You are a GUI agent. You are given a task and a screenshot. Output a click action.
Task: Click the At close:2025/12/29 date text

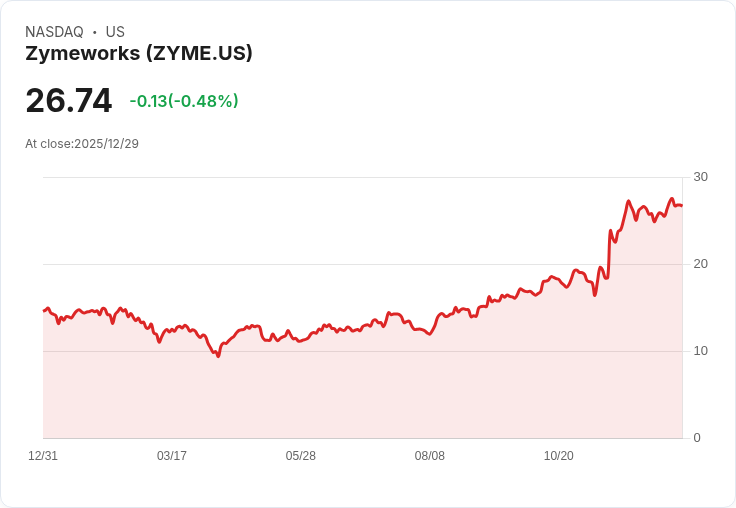(x=82, y=144)
